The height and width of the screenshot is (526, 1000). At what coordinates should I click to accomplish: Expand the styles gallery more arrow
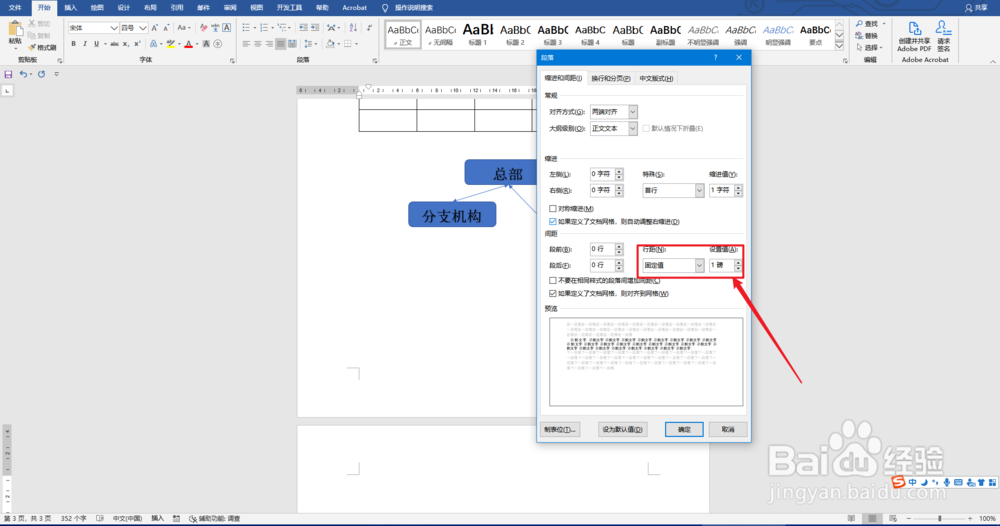pyautogui.click(x=839, y=46)
